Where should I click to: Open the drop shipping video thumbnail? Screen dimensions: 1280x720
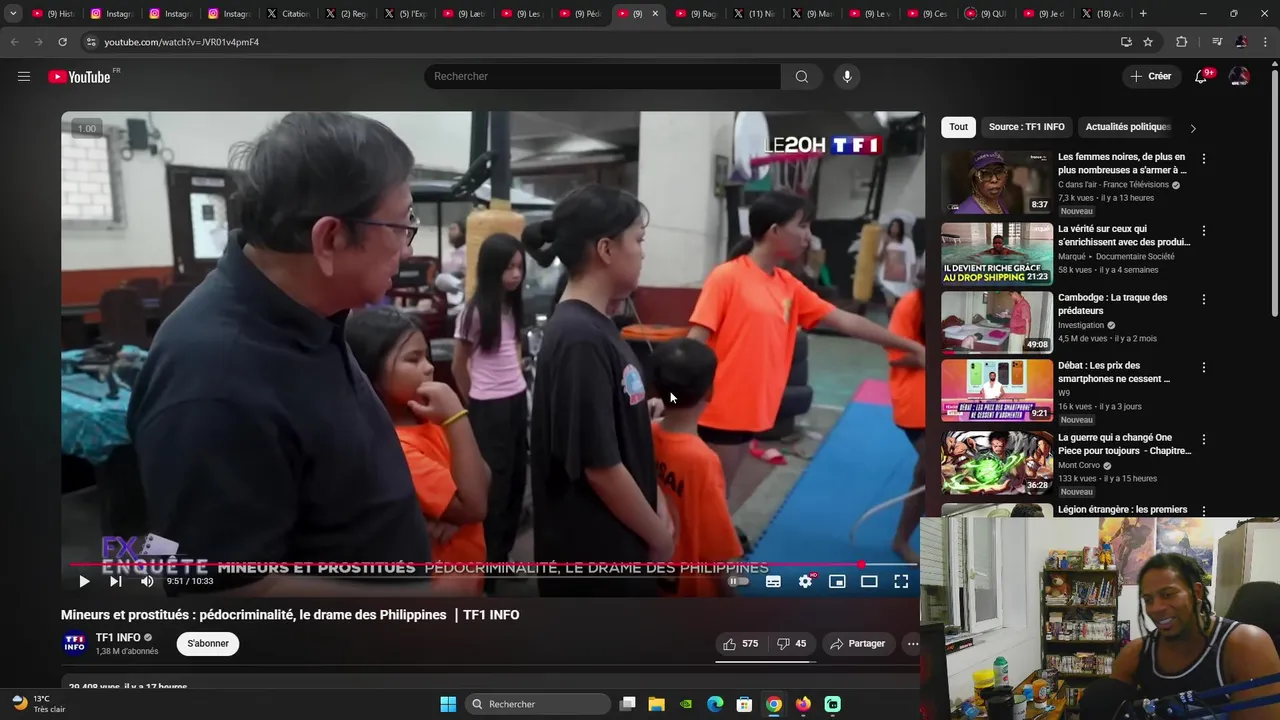(997, 254)
